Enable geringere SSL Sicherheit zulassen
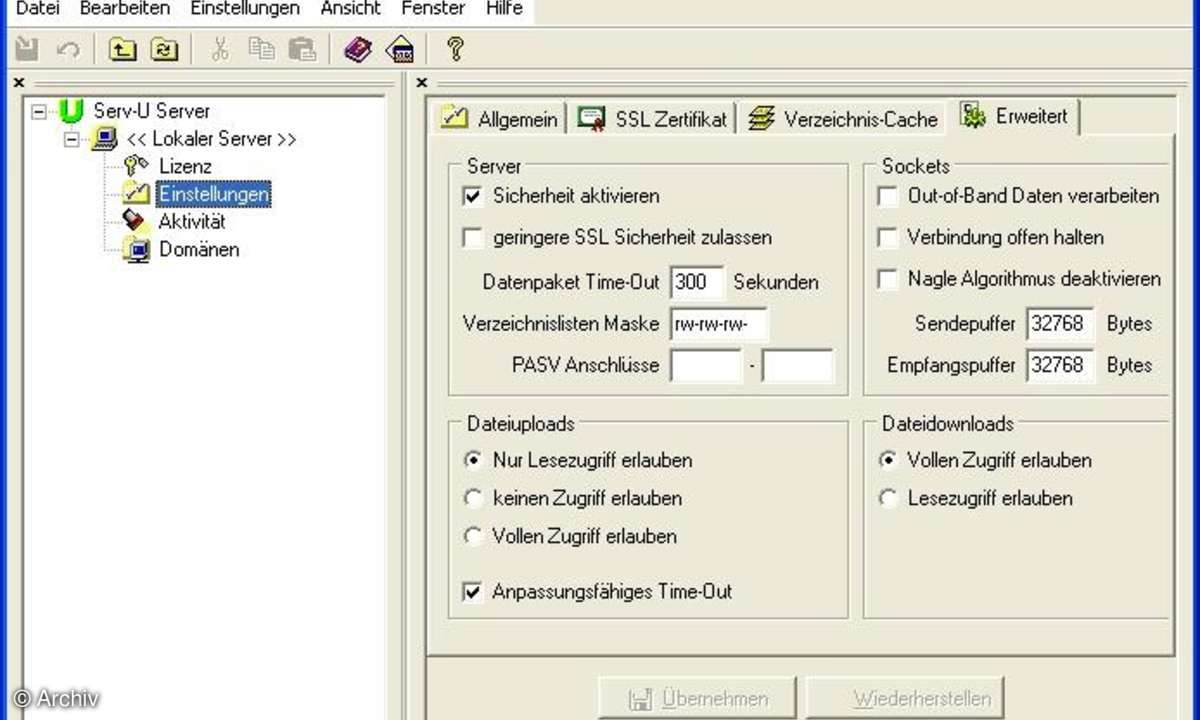Viewport: 1200px width, 720px height. 473,238
